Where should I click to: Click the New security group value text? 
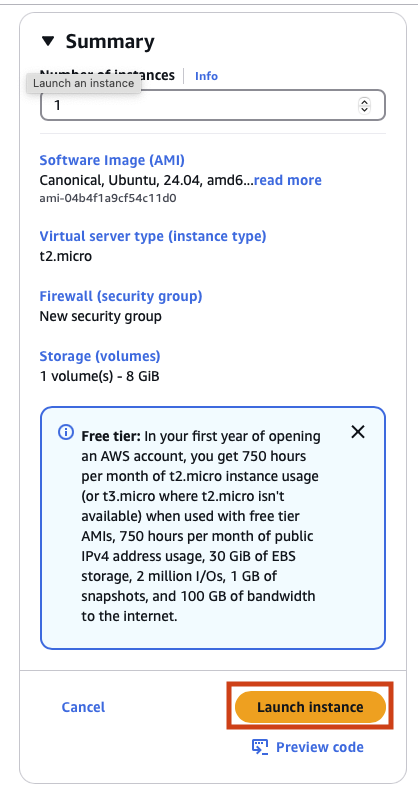[100, 316]
